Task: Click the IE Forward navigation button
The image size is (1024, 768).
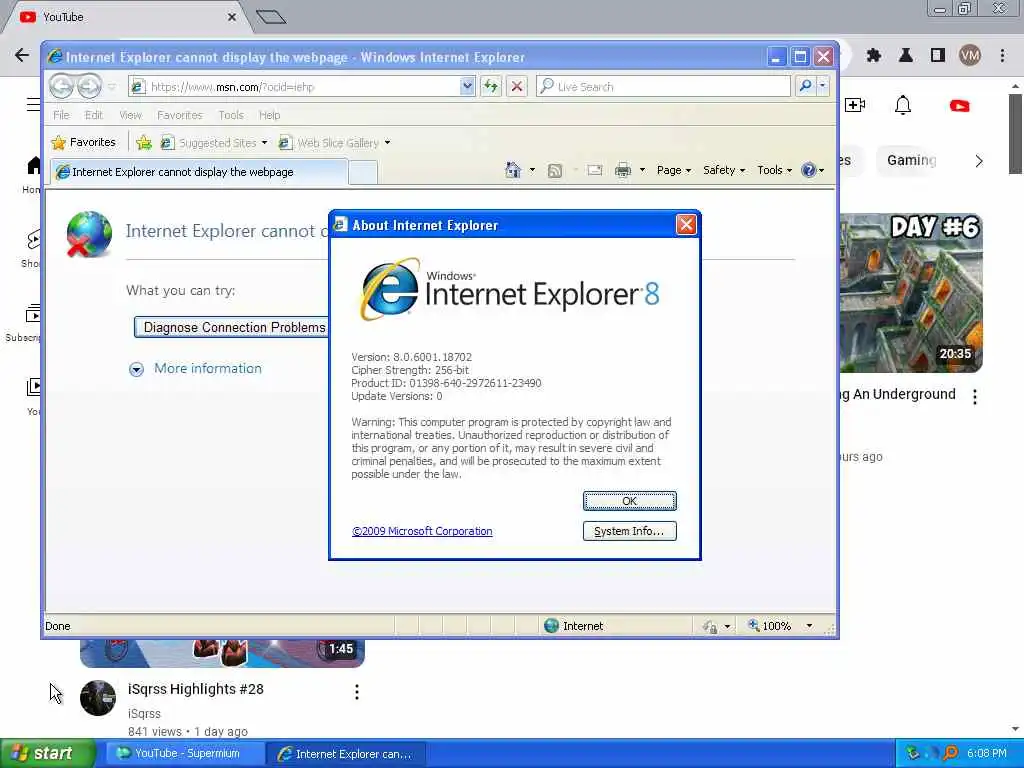Action: 89,86
